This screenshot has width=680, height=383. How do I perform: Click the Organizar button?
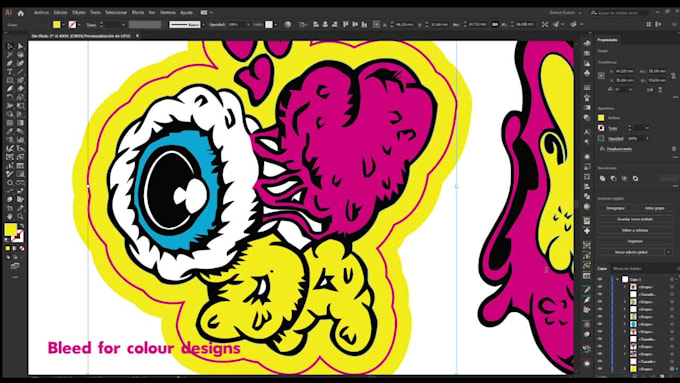[635, 241]
